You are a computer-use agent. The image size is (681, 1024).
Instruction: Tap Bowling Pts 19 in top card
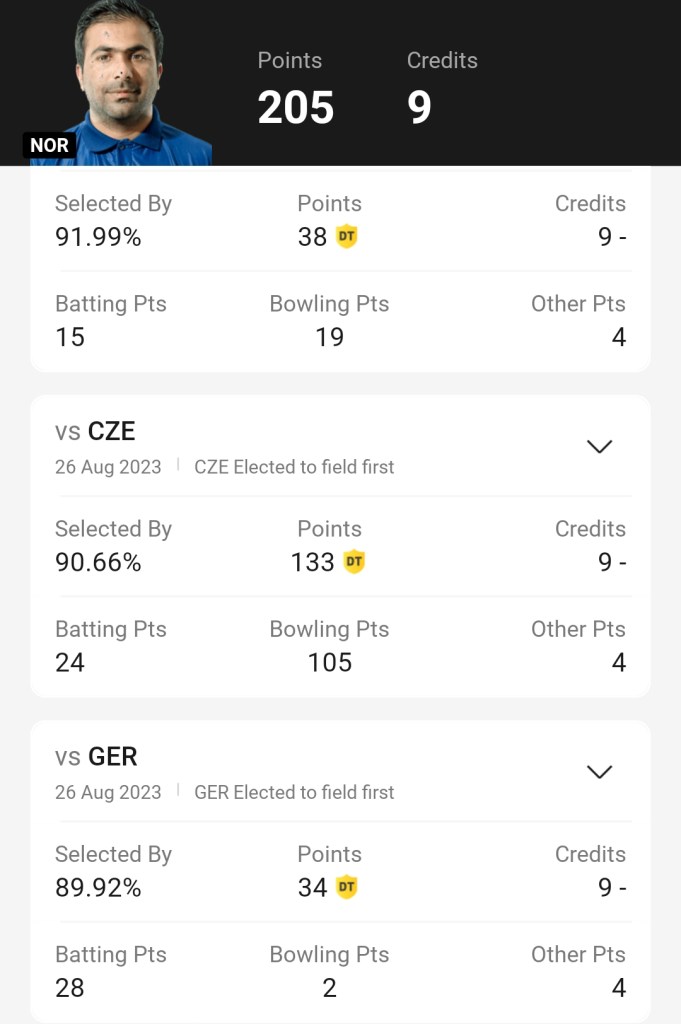[x=329, y=337]
